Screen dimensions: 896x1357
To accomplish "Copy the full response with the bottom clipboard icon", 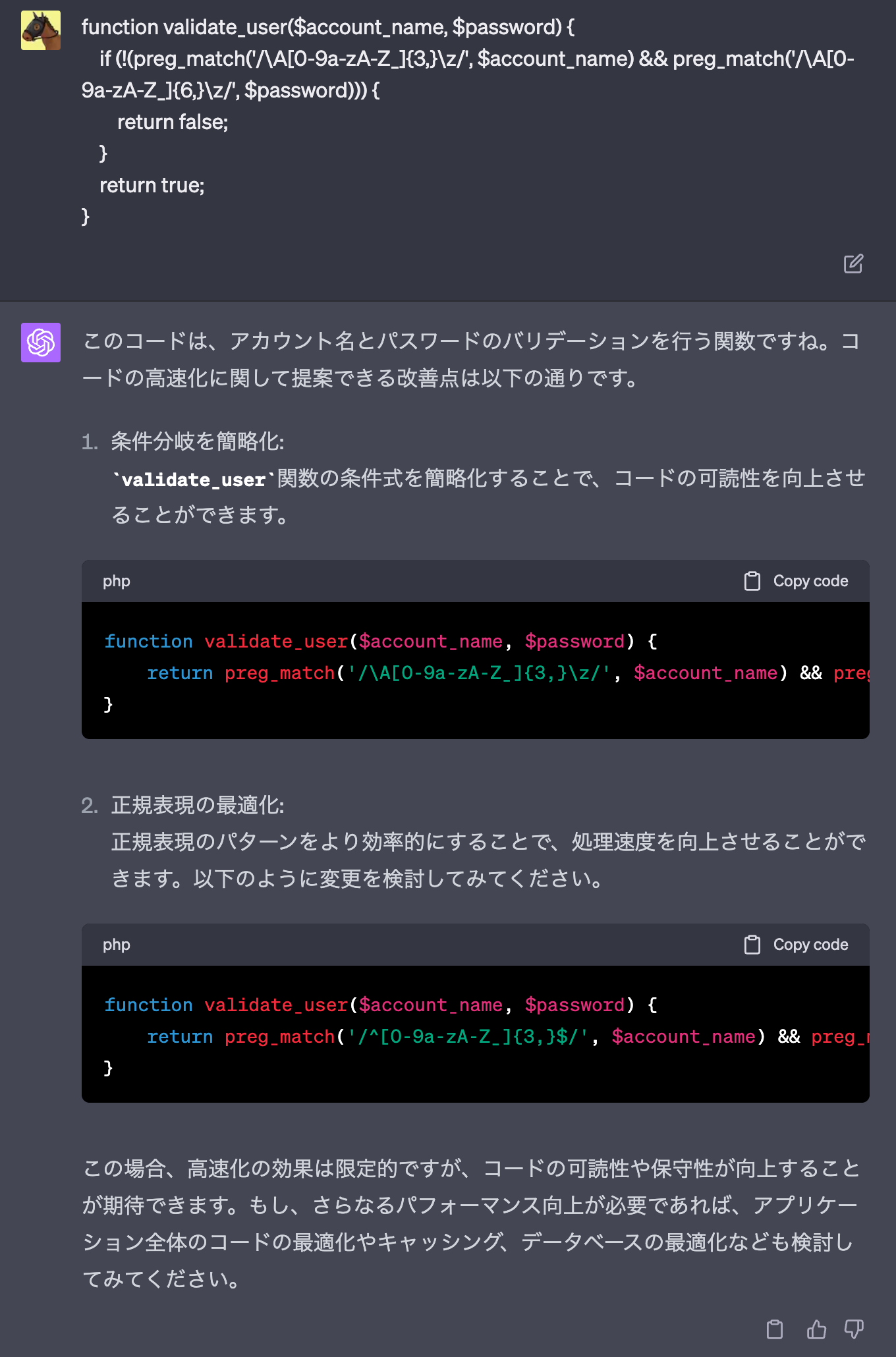I will click(775, 1329).
